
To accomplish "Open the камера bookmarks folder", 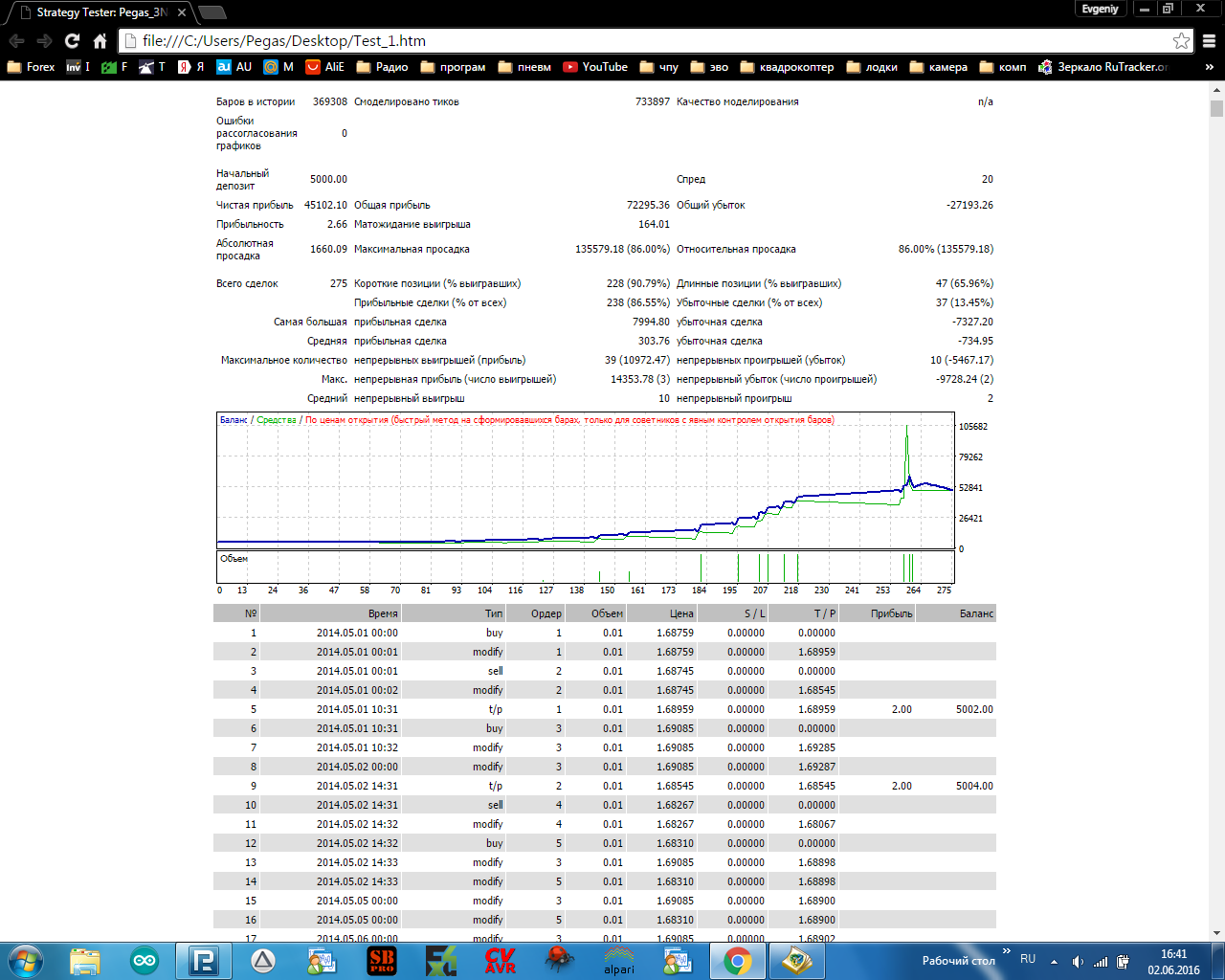I will (x=938, y=67).
